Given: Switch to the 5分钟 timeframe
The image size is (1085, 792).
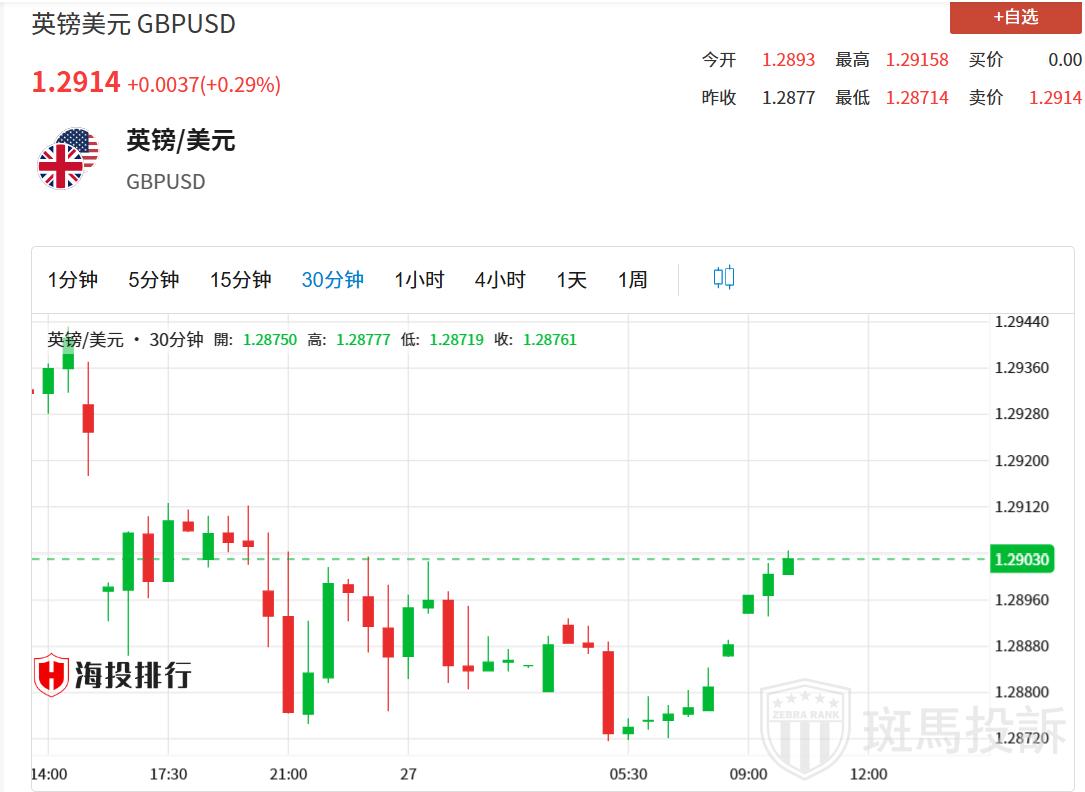Looking at the screenshot, I should pyautogui.click(x=153, y=280).
